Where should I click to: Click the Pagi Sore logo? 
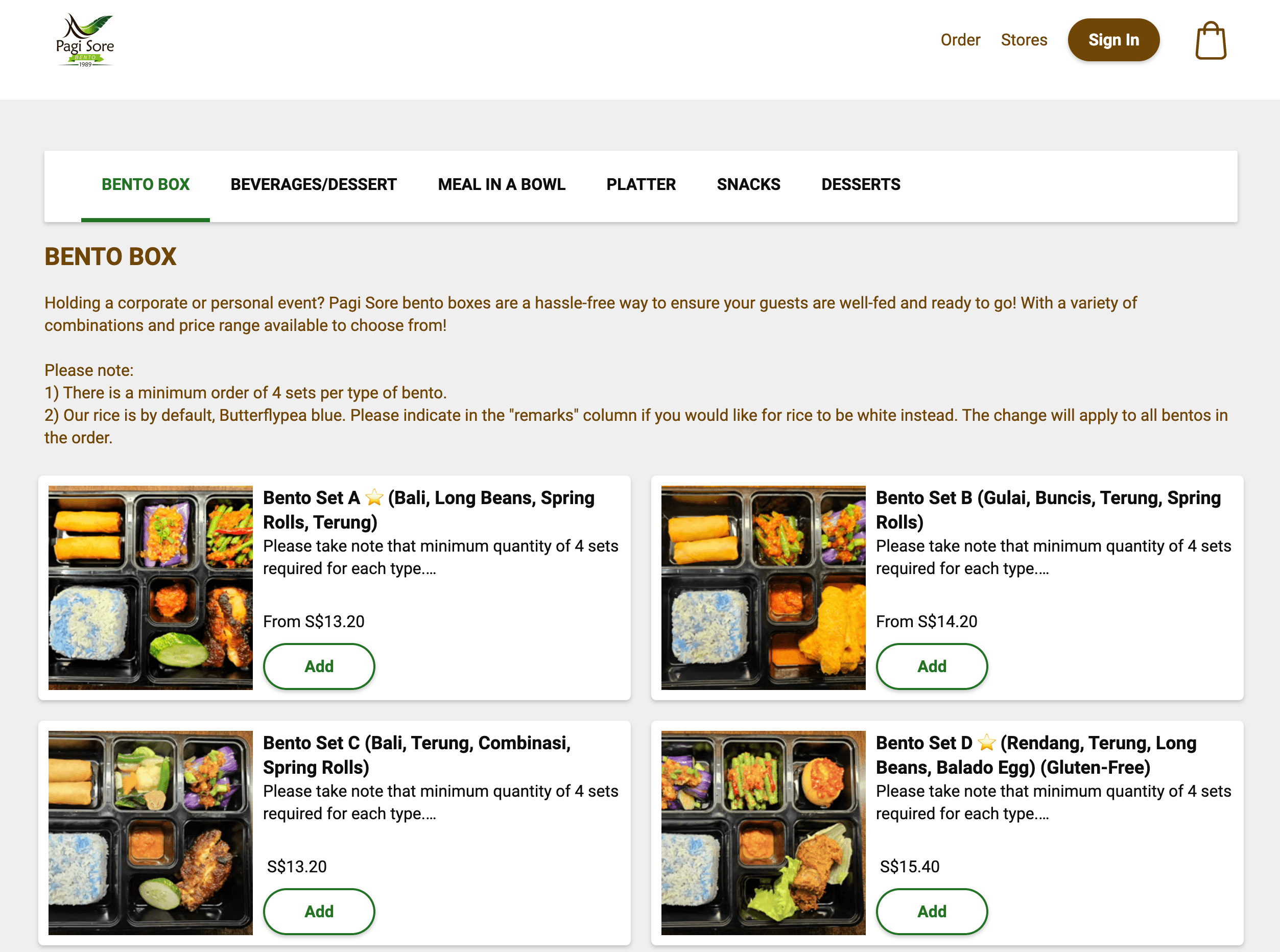coord(85,40)
